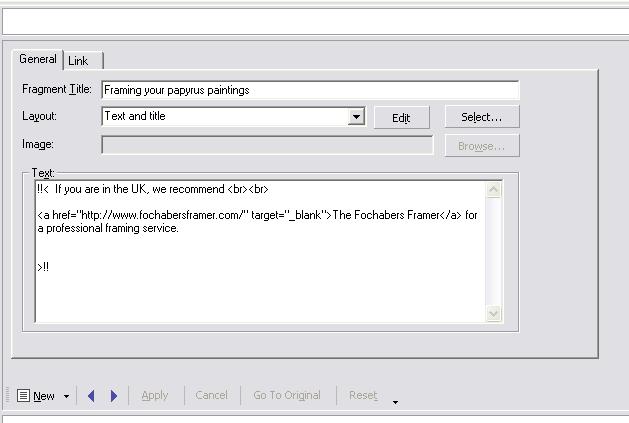This screenshot has height=423, width=629.
Task: Click the Select... button
Action: pos(482,117)
